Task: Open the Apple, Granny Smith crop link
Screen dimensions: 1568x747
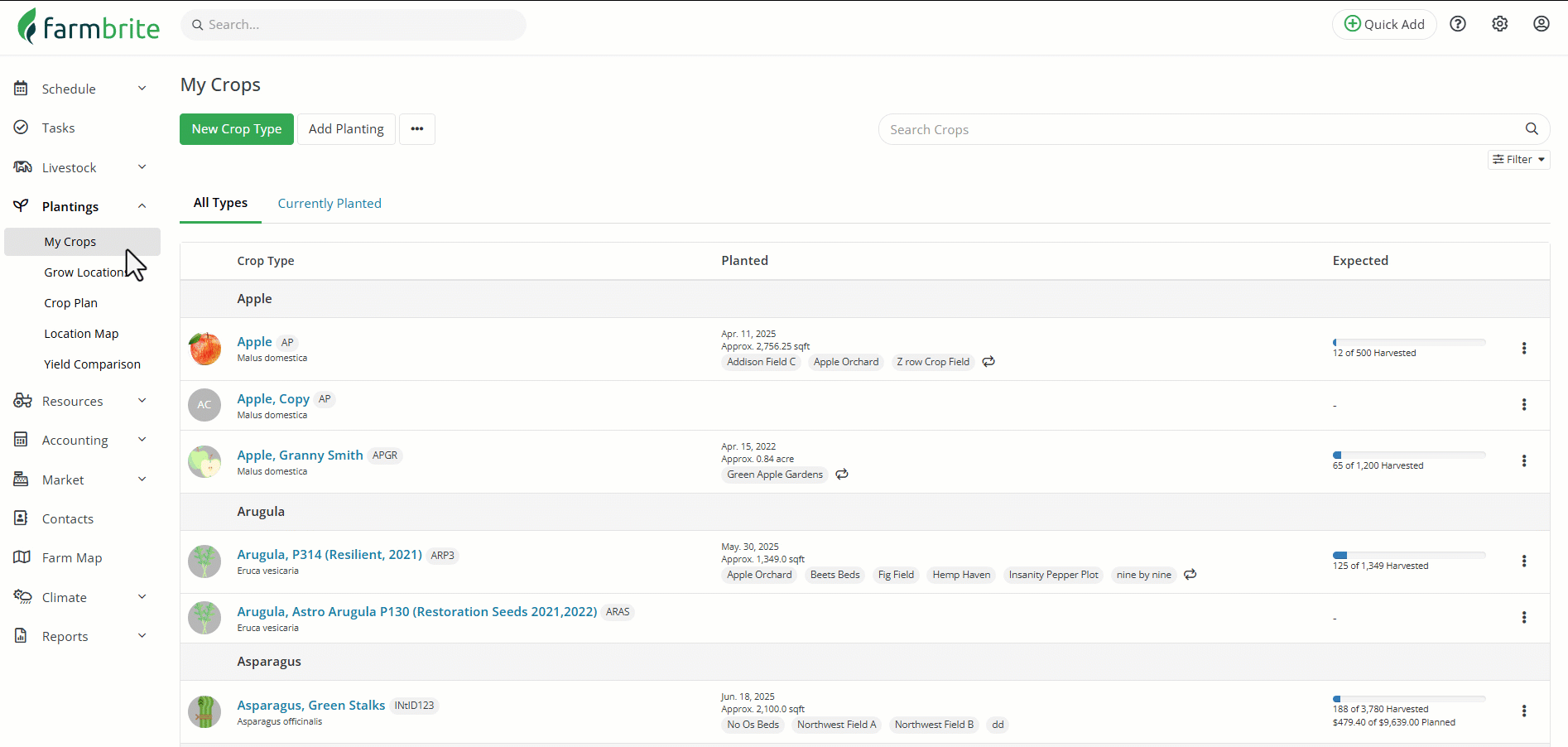Action: [300, 455]
